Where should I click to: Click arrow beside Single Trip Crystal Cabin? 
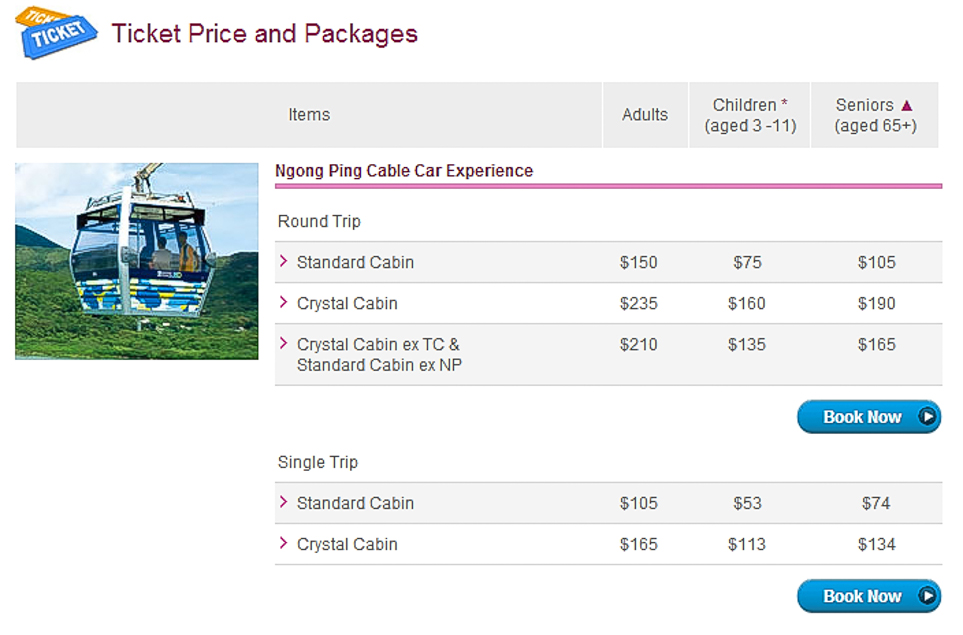click(283, 543)
